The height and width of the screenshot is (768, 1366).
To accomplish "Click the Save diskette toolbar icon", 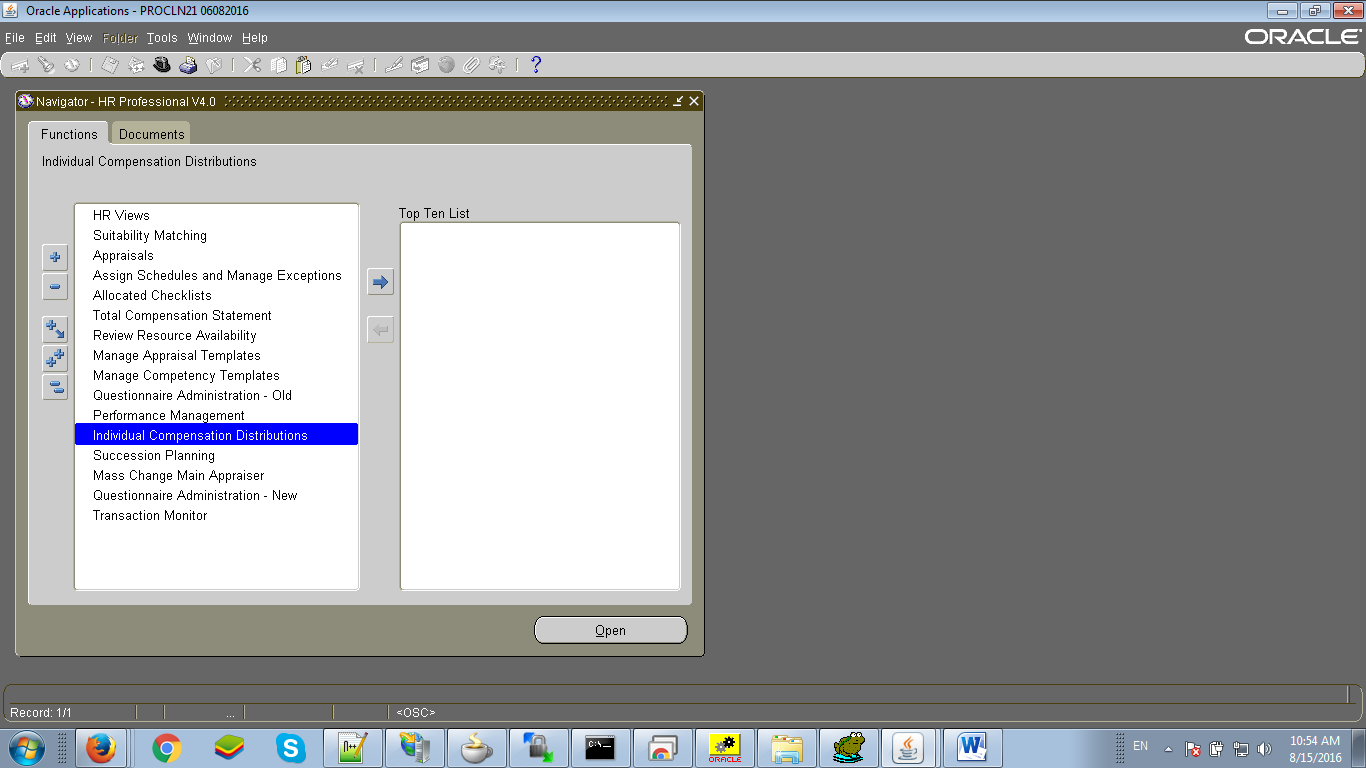I will coord(110,65).
